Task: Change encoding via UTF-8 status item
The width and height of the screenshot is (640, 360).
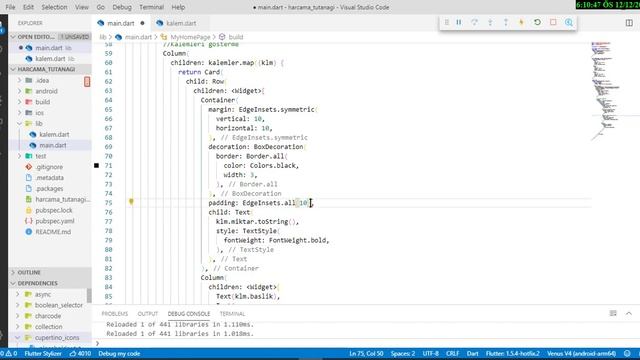Action: tap(430, 353)
